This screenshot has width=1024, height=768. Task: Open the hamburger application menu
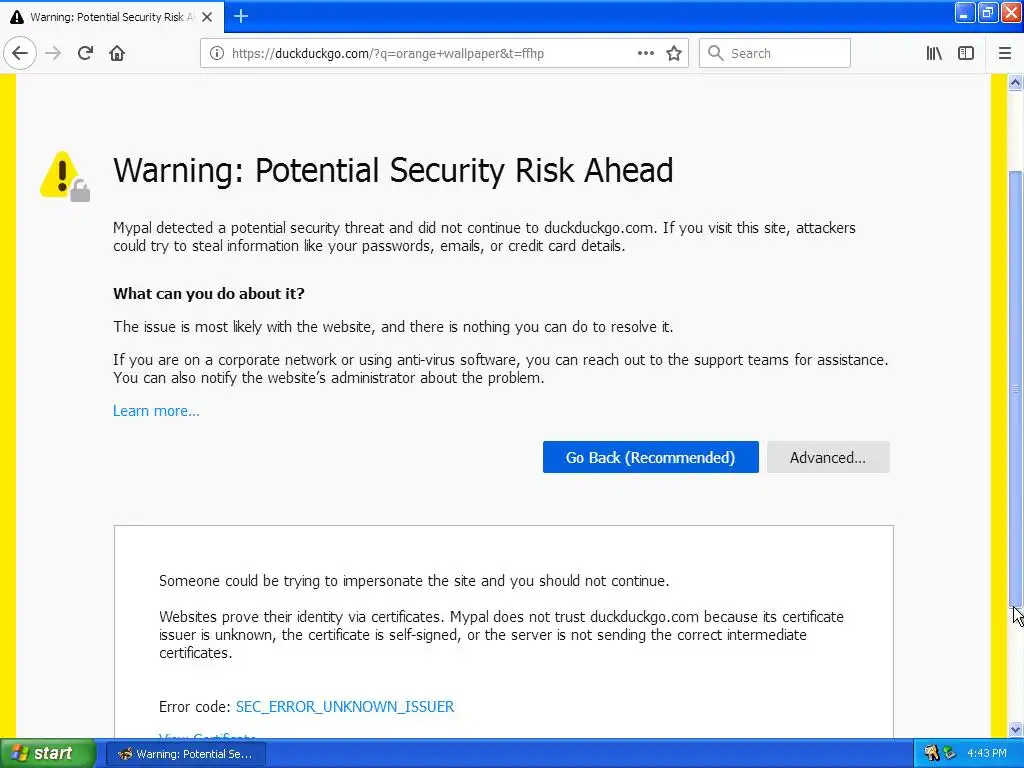(x=1005, y=53)
